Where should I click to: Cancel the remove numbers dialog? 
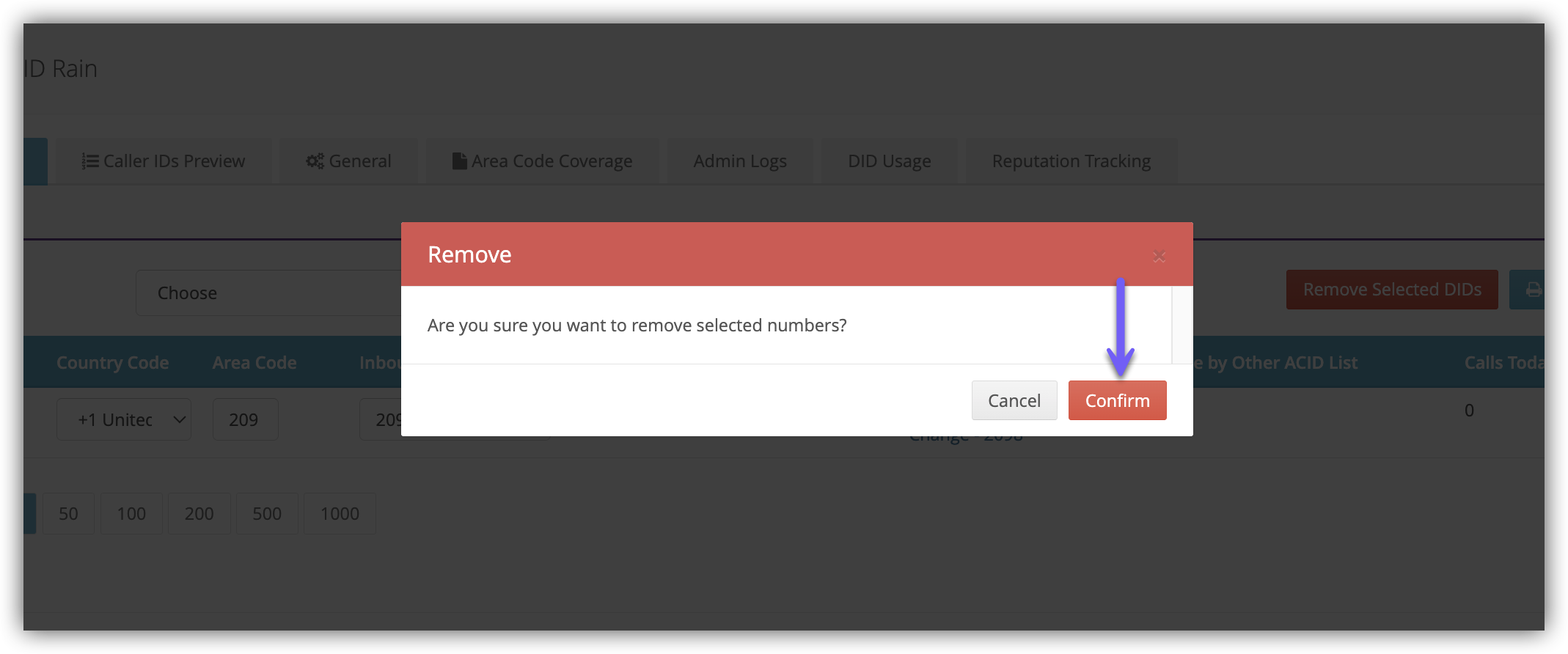1014,400
